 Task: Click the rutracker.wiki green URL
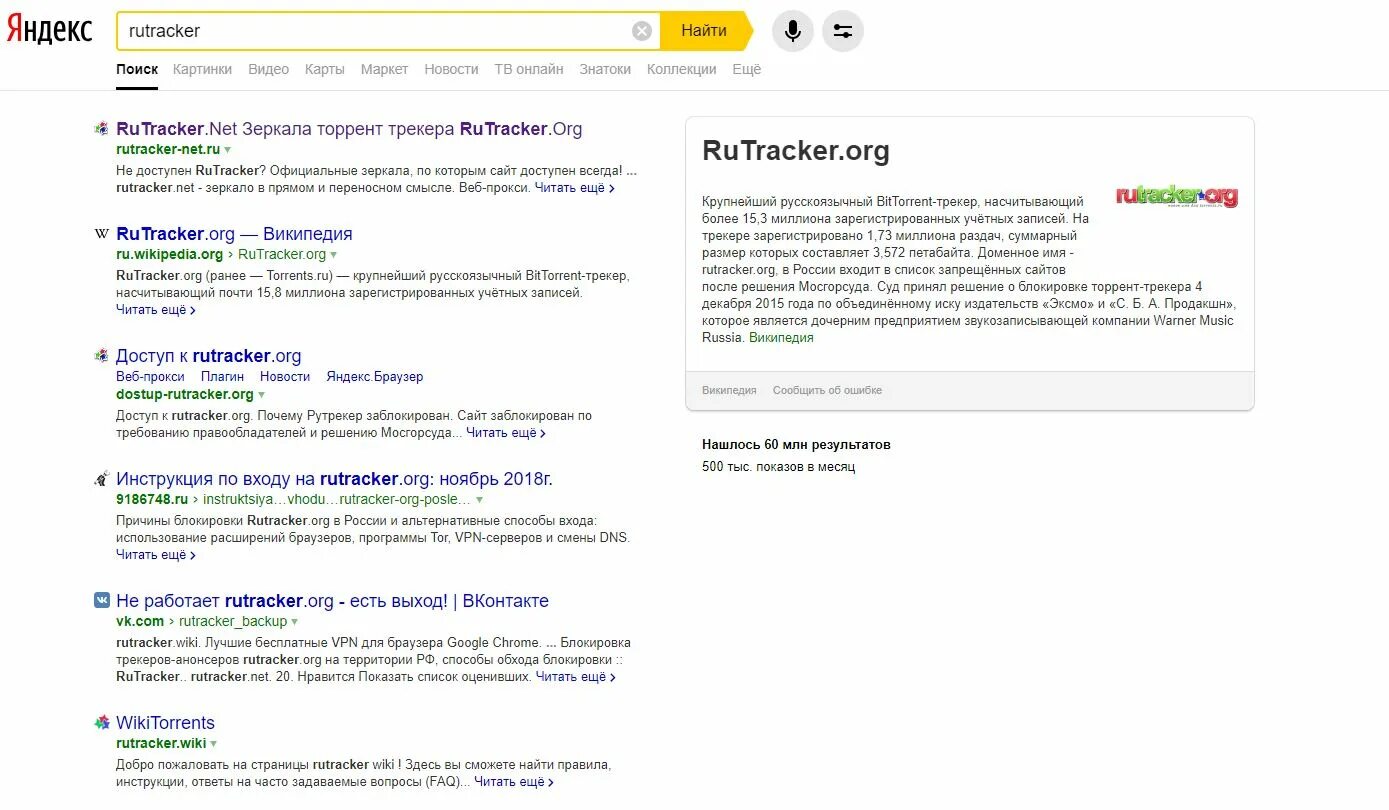(x=161, y=744)
